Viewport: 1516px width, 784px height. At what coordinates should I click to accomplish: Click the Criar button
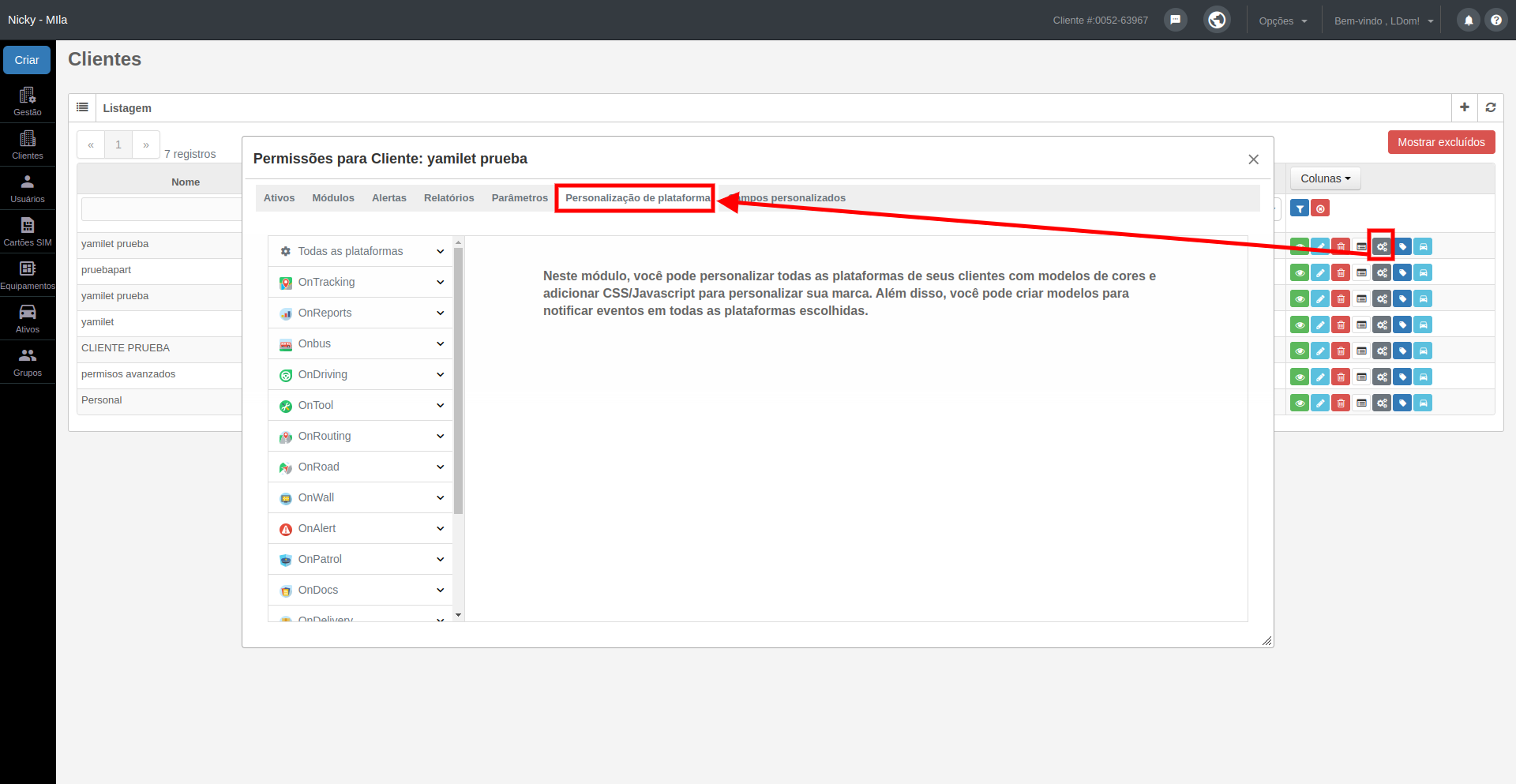tap(27, 60)
